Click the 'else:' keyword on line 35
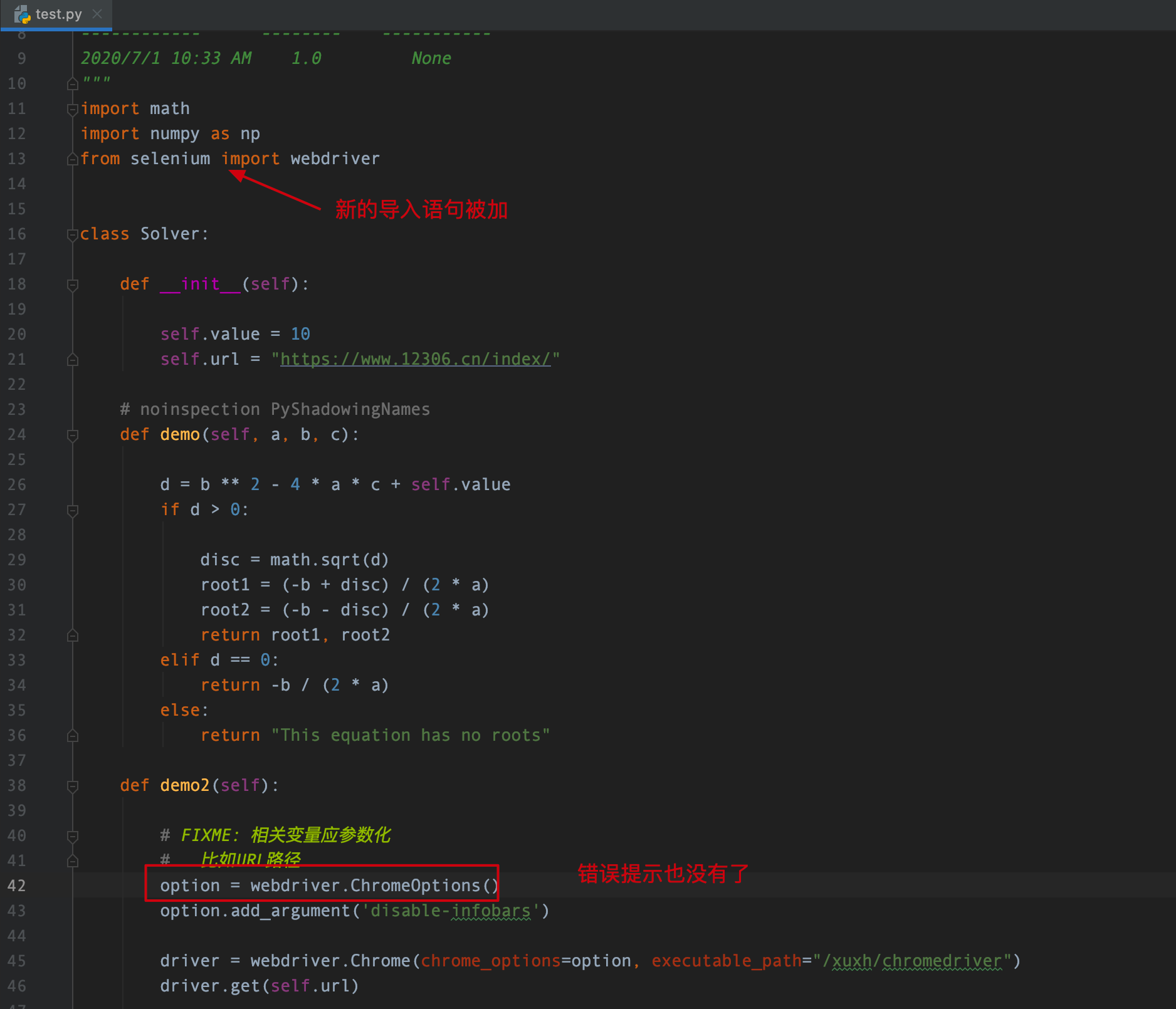Image resolution: width=1176 pixels, height=1009 pixels. click(184, 710)
